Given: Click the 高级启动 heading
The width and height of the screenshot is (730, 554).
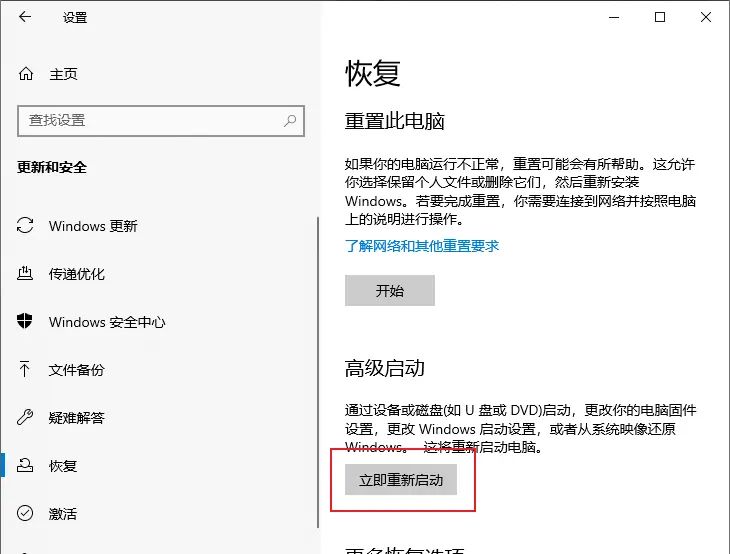Looking at the screenshot, I should click(x=385, y=368).
